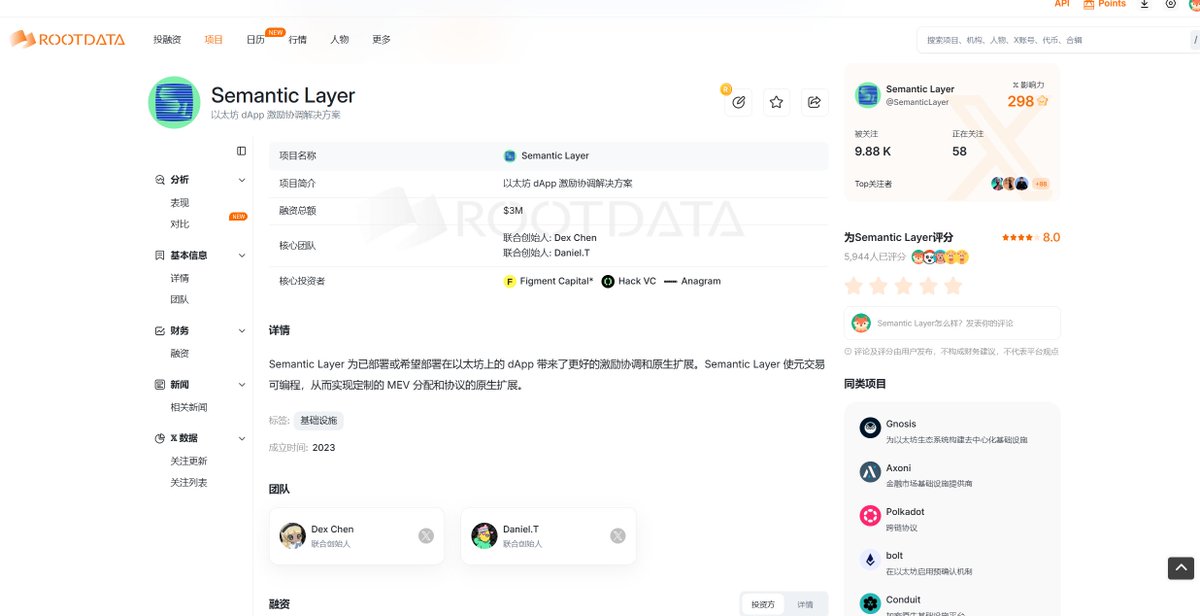Viewport: 1200px width, 616px height.
Task: Click the comment box for Semantic Layer
Action: tap(952, 323)
